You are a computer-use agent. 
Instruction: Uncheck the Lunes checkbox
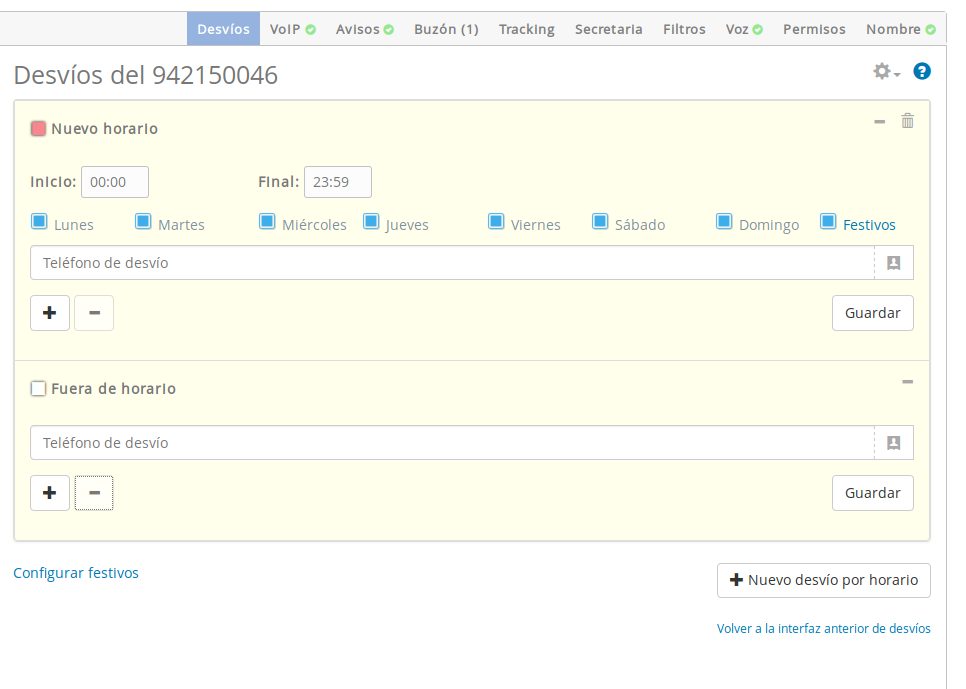pyautogui.click(x=39, y=222)
